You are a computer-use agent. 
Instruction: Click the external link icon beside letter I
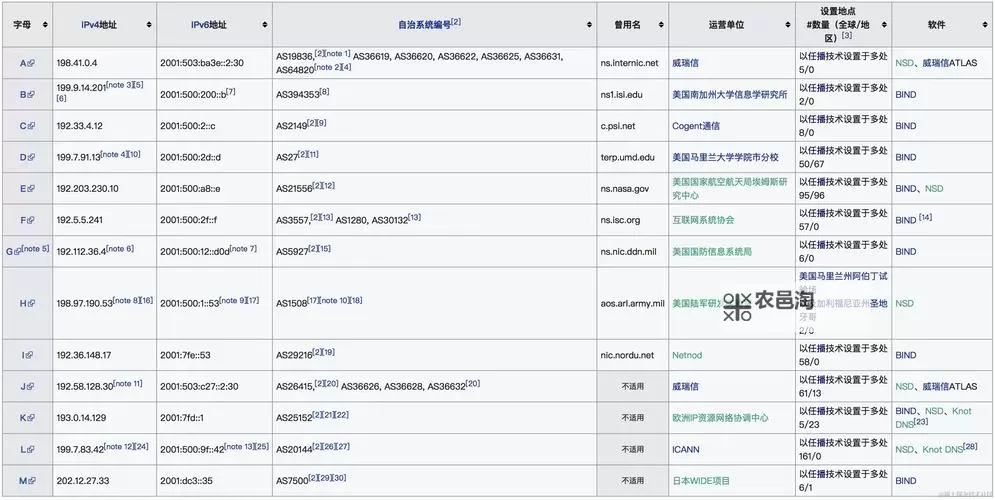point(29,355)
